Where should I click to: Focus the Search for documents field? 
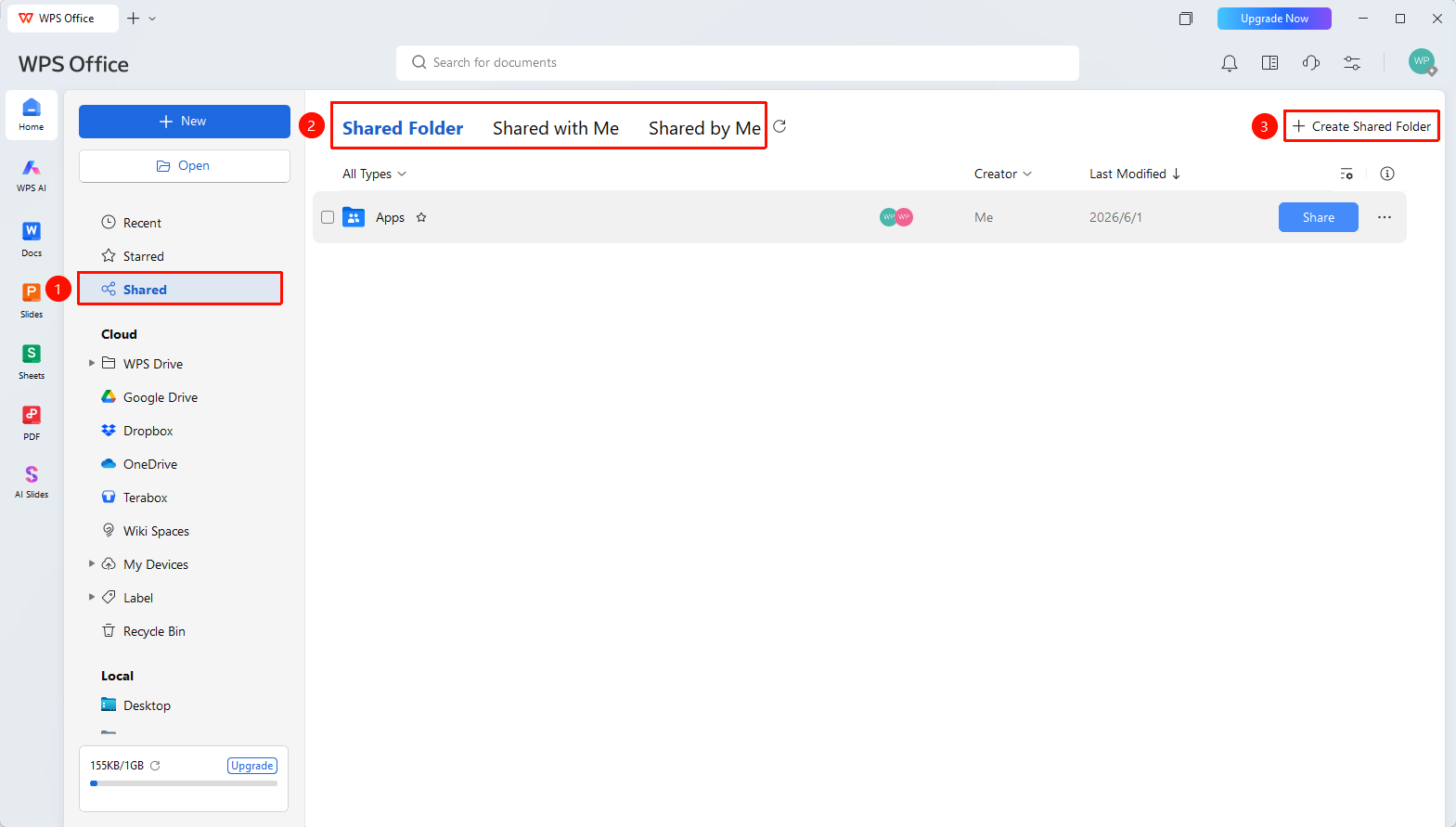pos(738,63)
